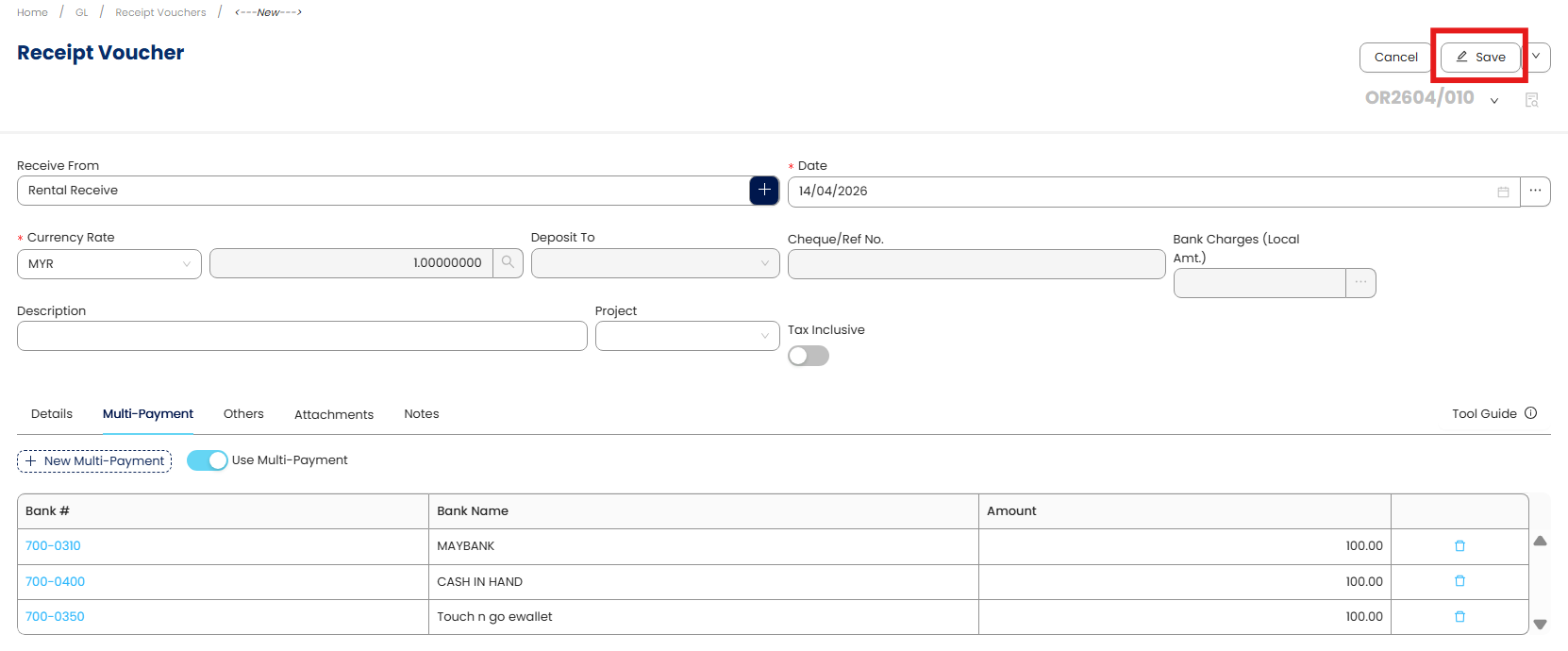The width and height of the screenshot is (1568, 651).
Task: Open the MYR currency dropdown
Action: (109, 264)
